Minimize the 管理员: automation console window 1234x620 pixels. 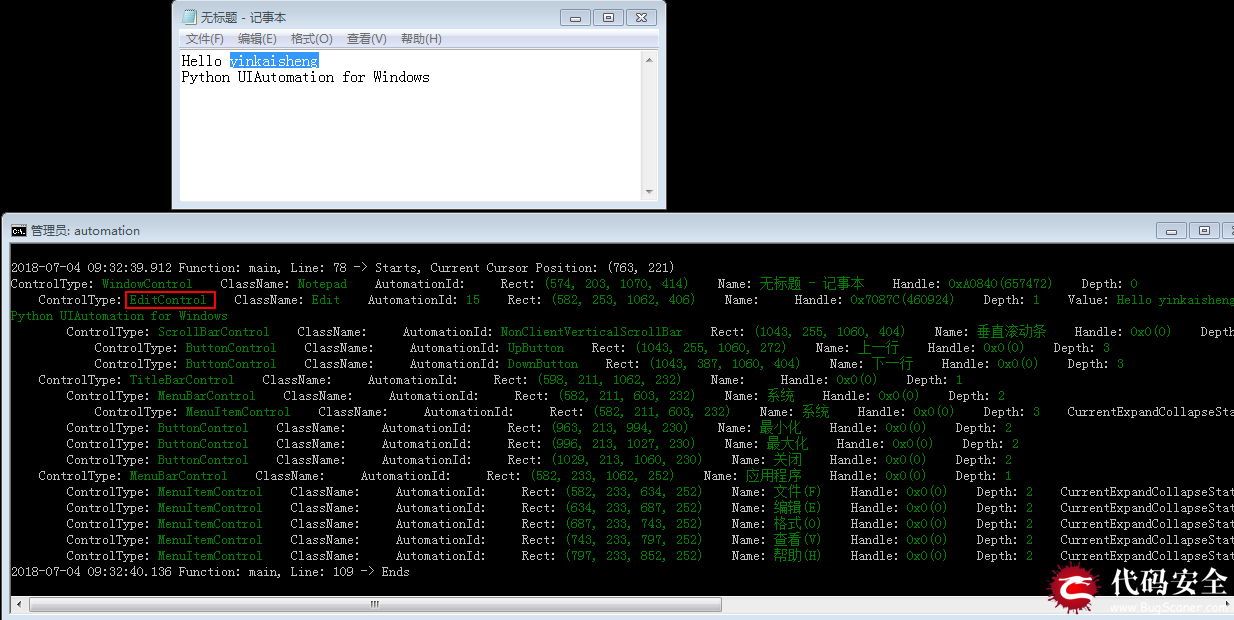(1170, 230)
